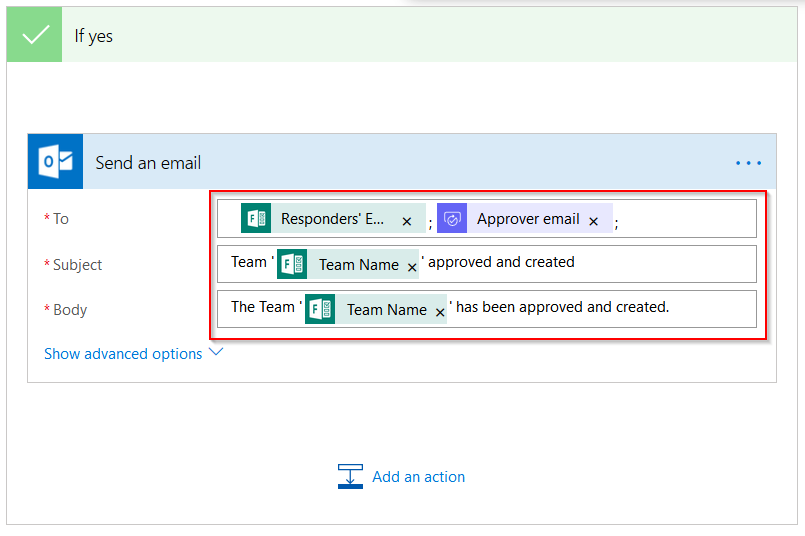Remove Team Name token from Subject
Image resolution: width=805 pixels, height=536 pixels.
point(412,267)
